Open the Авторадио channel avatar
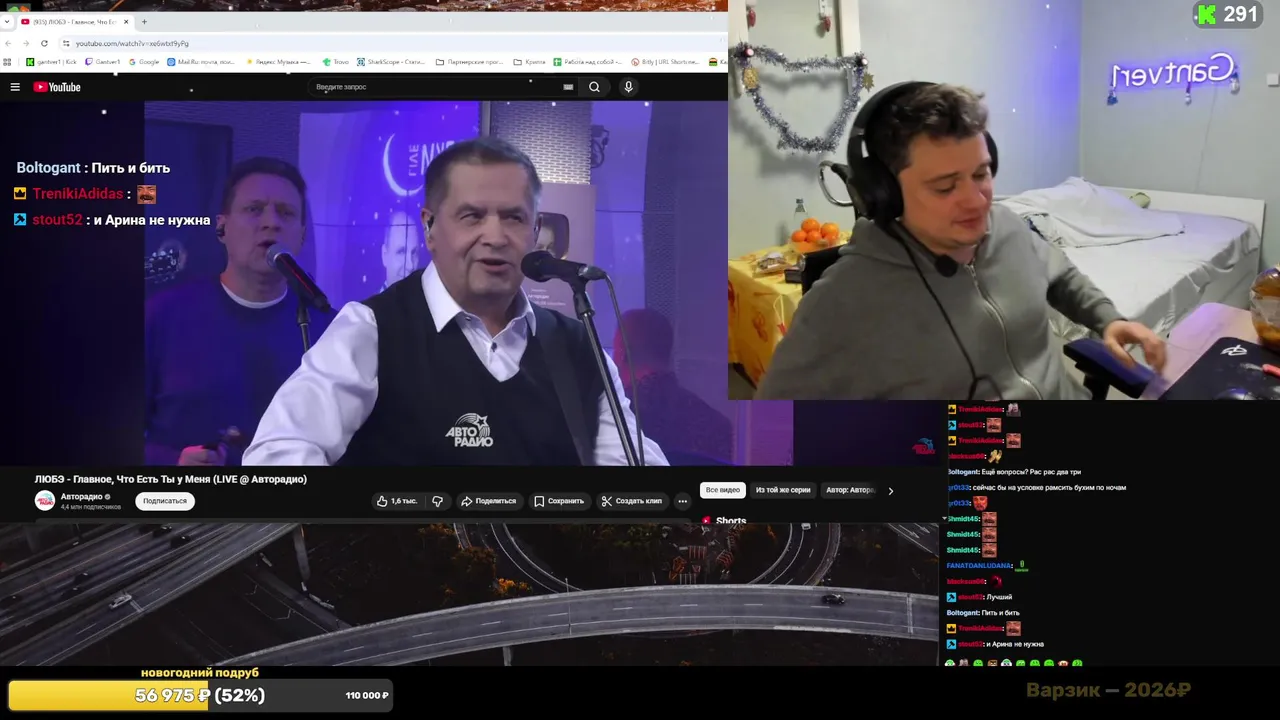This screenshot has height=720, width=1280. [x=45, y=501]
